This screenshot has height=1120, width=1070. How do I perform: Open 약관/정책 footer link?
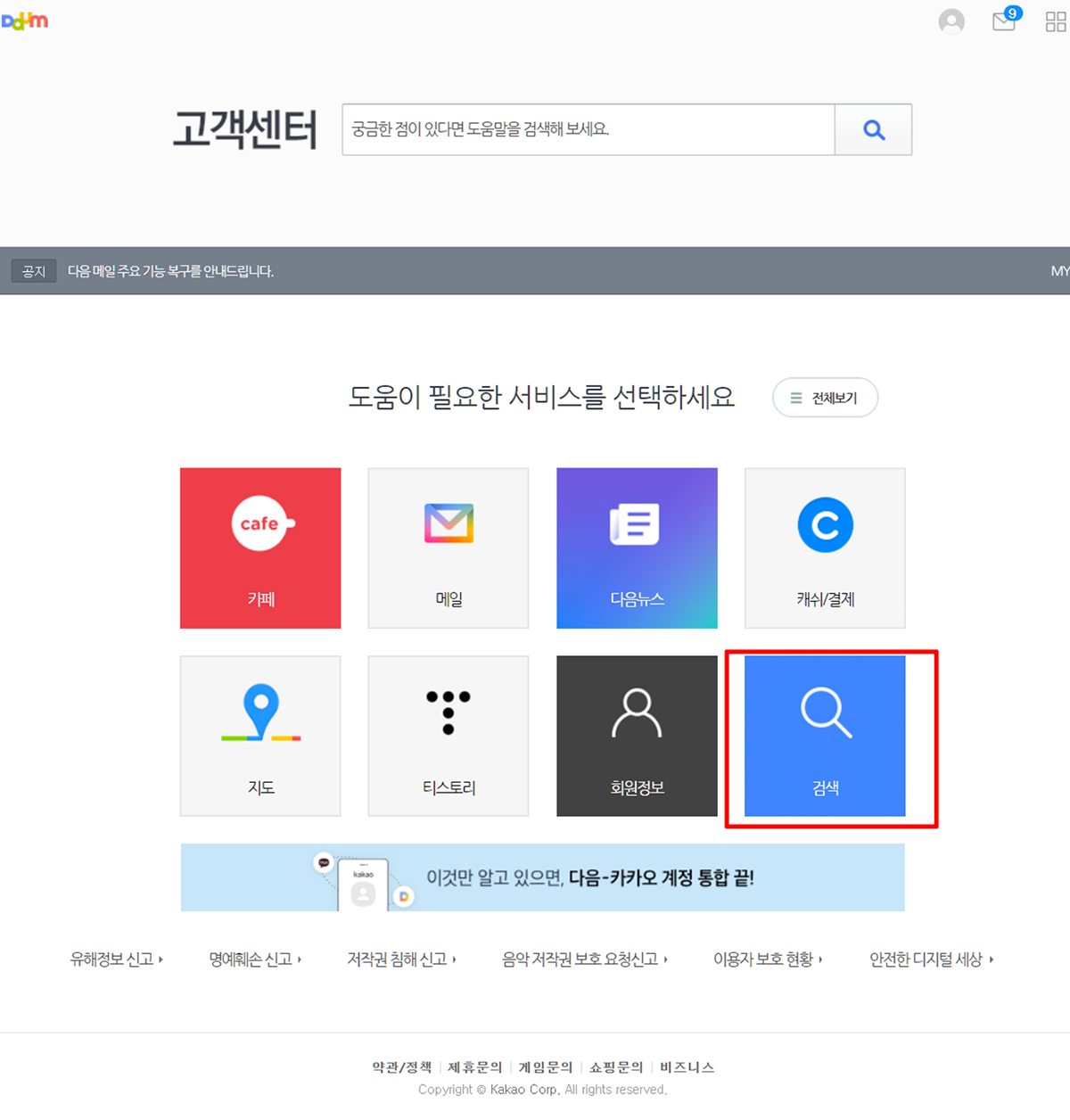click(x=401, y=1067)
